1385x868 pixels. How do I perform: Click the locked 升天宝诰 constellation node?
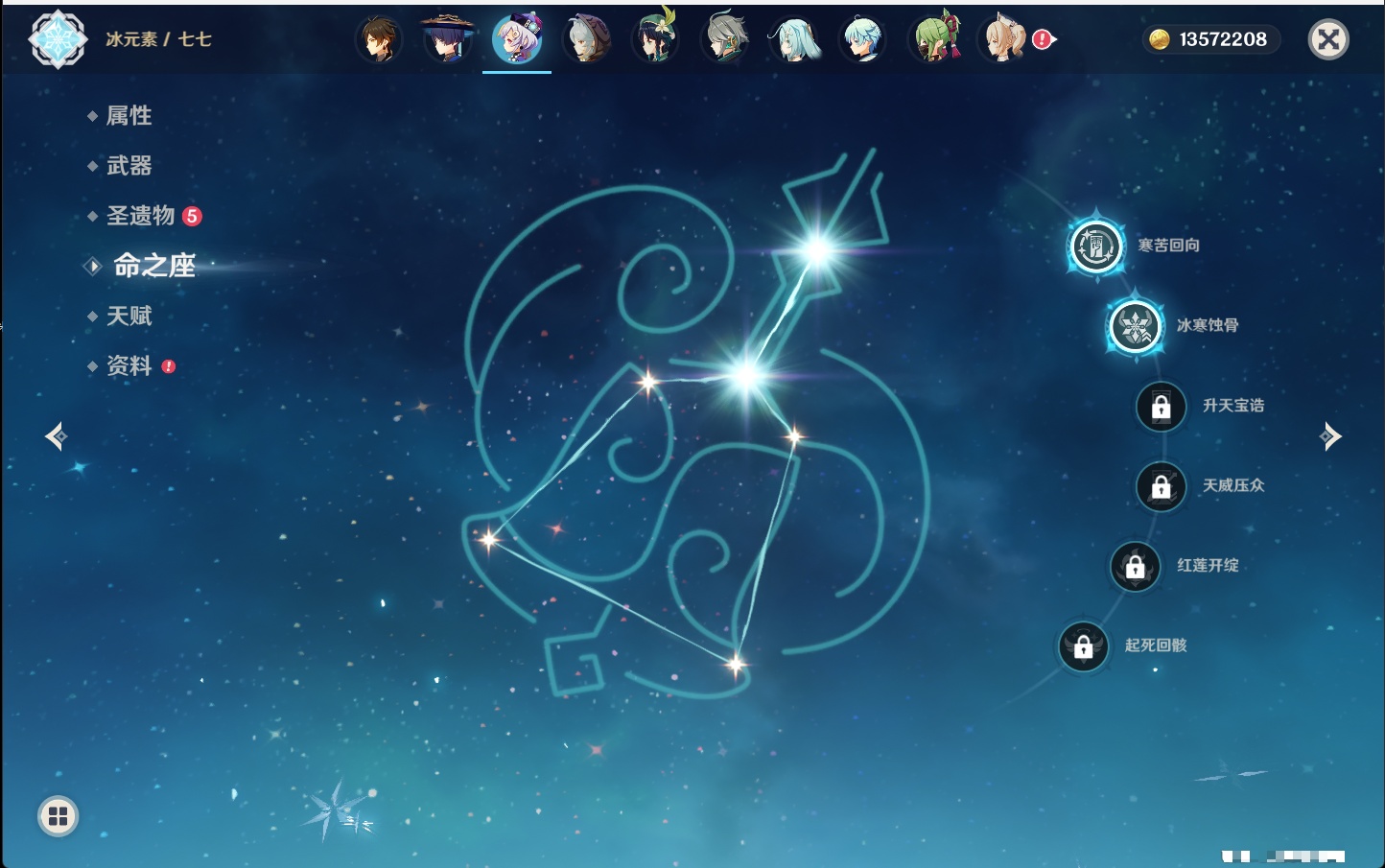tap(1162, 406)
